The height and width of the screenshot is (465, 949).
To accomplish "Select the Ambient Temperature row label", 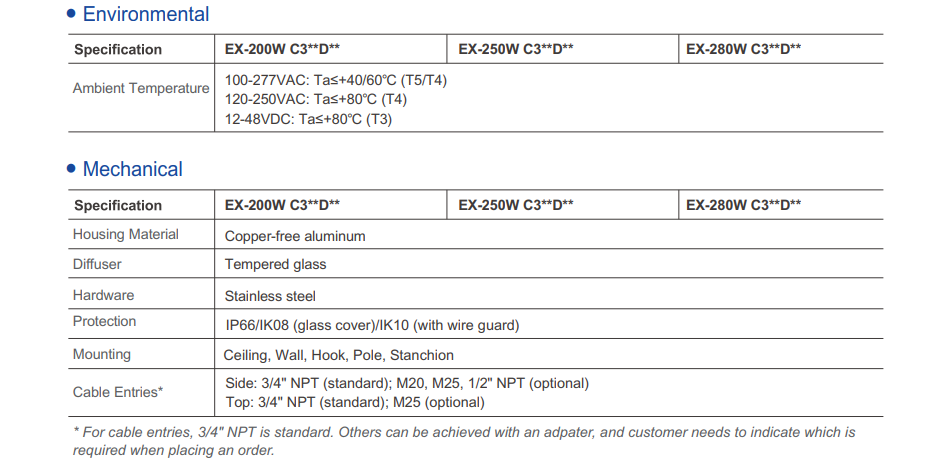I will 141,88.
